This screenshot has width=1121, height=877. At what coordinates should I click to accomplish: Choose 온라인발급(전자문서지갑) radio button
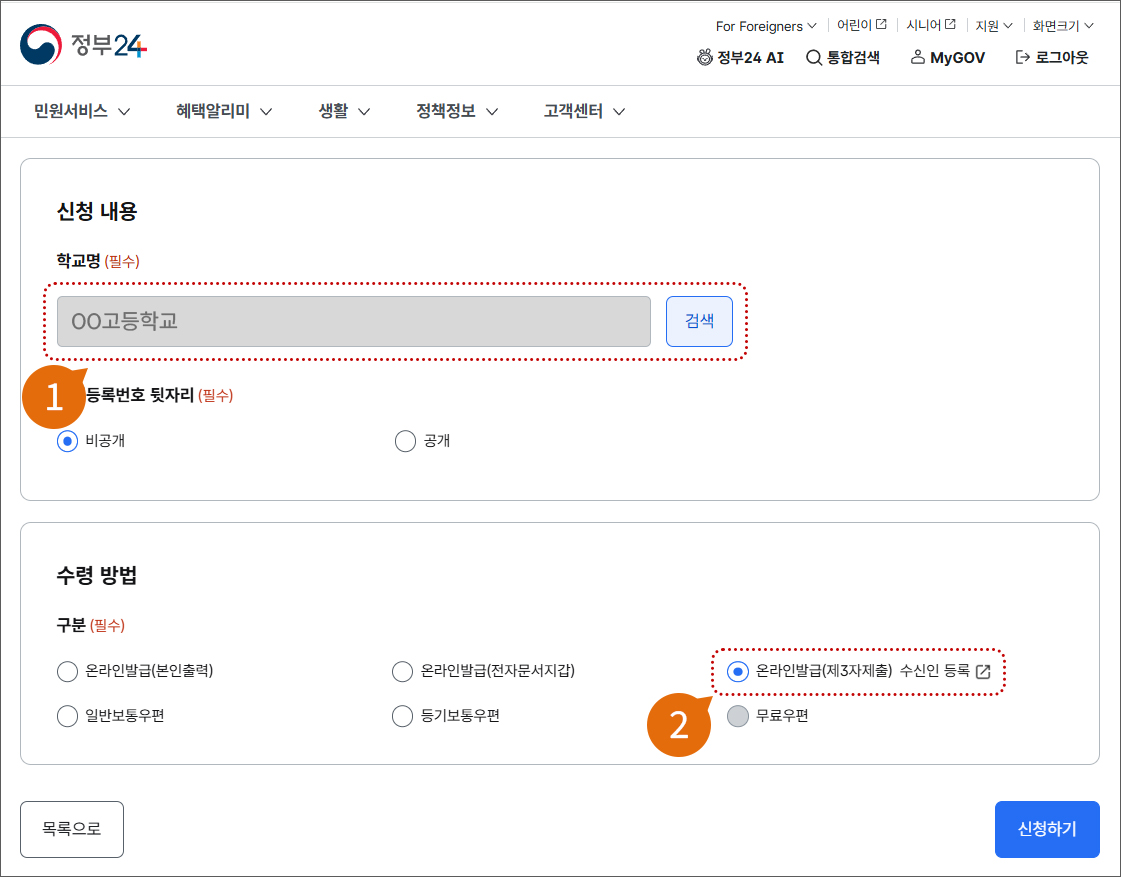point(403,671)
